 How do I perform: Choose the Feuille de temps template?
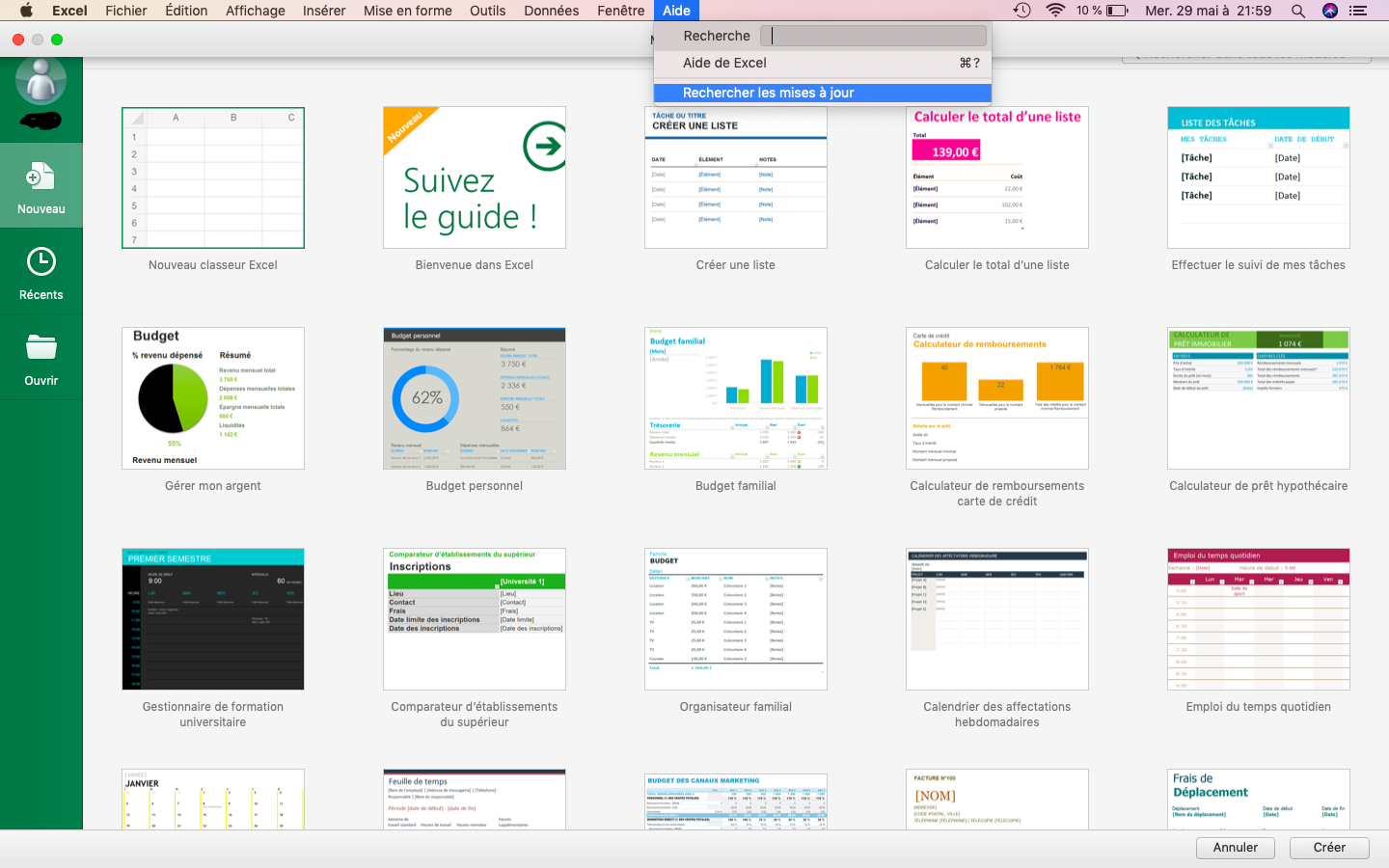coord(475,800)
